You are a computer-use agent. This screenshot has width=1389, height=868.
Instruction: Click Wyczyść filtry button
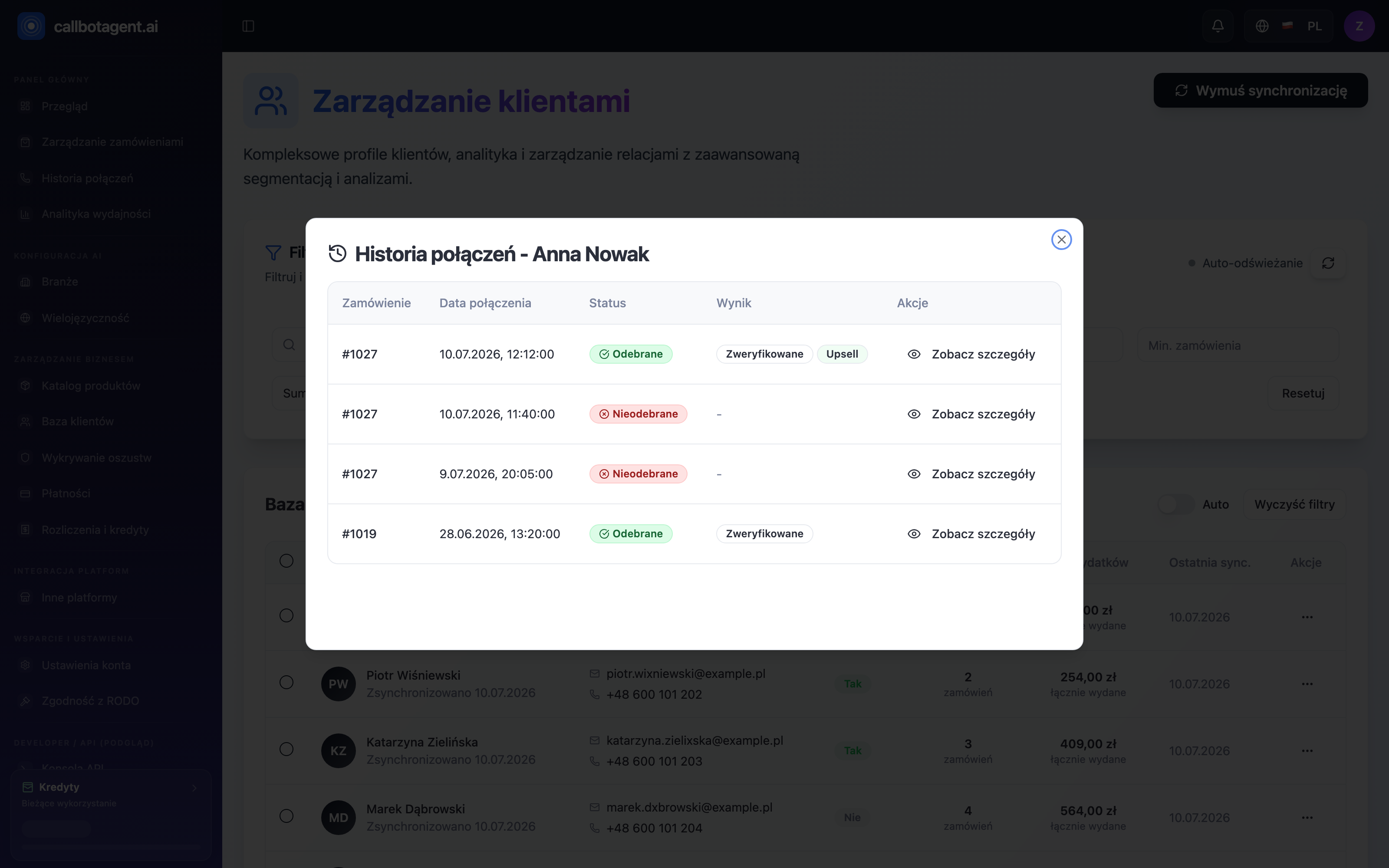pyautogui.click(x=1294, y=504)
